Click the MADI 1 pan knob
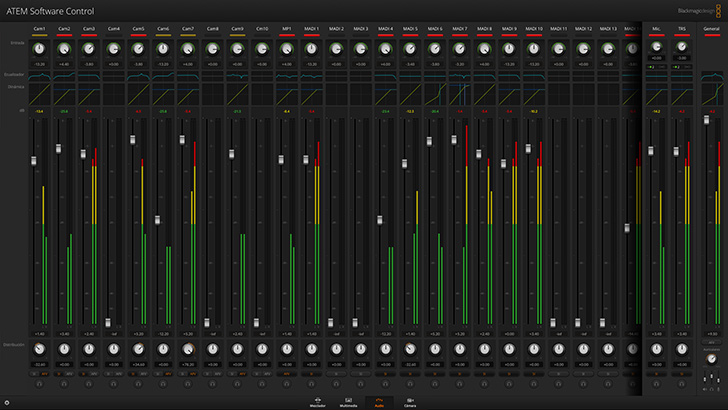The width and height of the screenshot is (728, 410). click(312, 349)
